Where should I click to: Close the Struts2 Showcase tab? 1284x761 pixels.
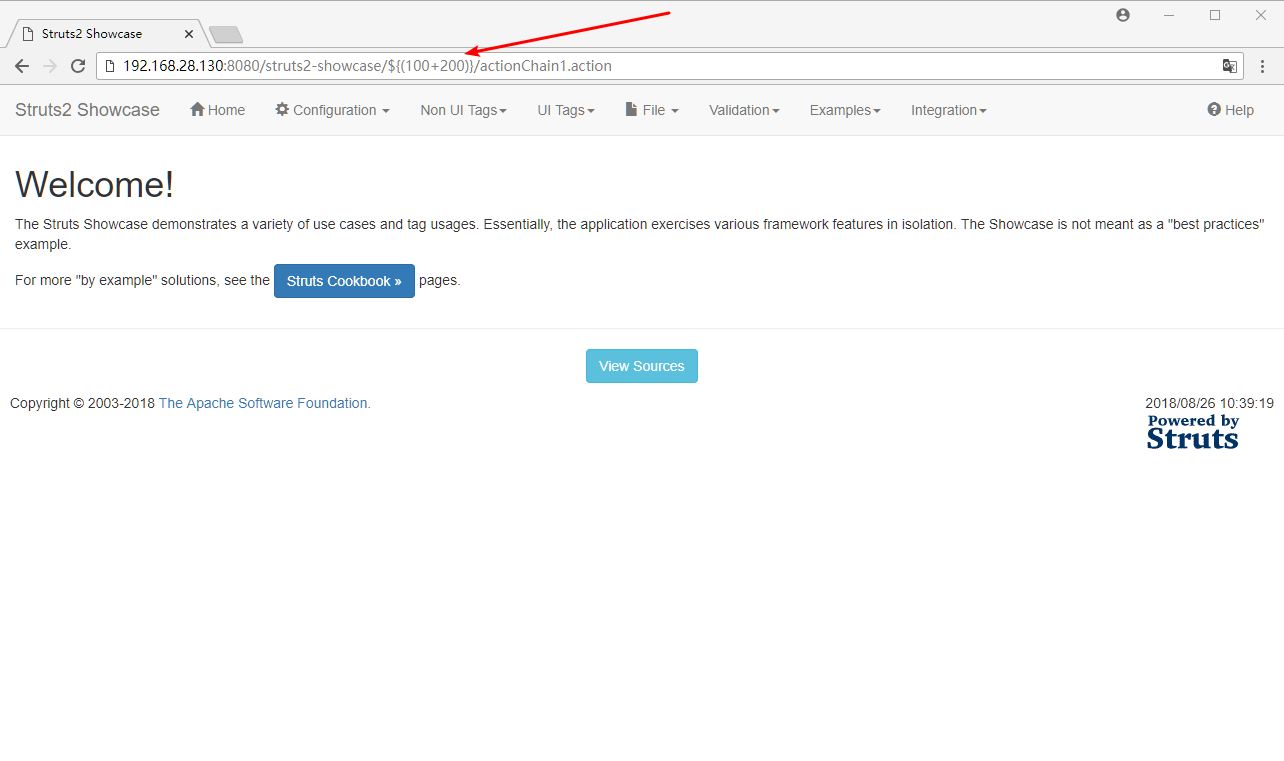pyautogui.click(x=188, y=34)
